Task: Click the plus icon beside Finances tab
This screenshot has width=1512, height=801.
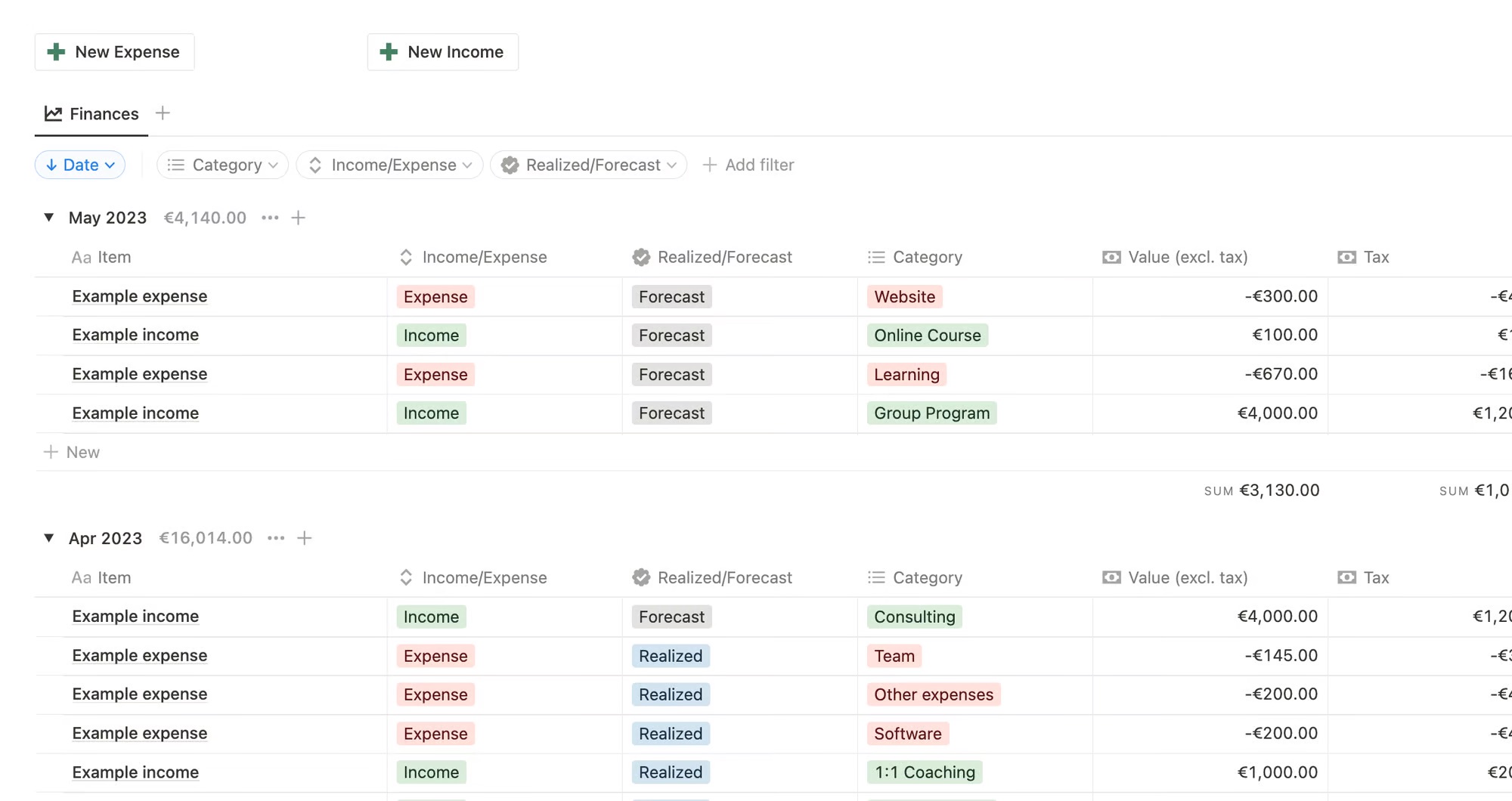Action: click(163, 113)
